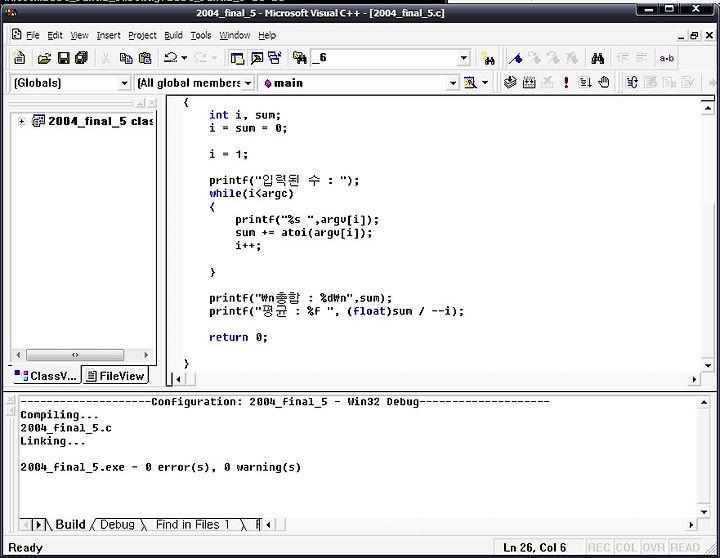Expand the 2004_final_5 classes tree node
Screen dimensions: 720x558
21,121
